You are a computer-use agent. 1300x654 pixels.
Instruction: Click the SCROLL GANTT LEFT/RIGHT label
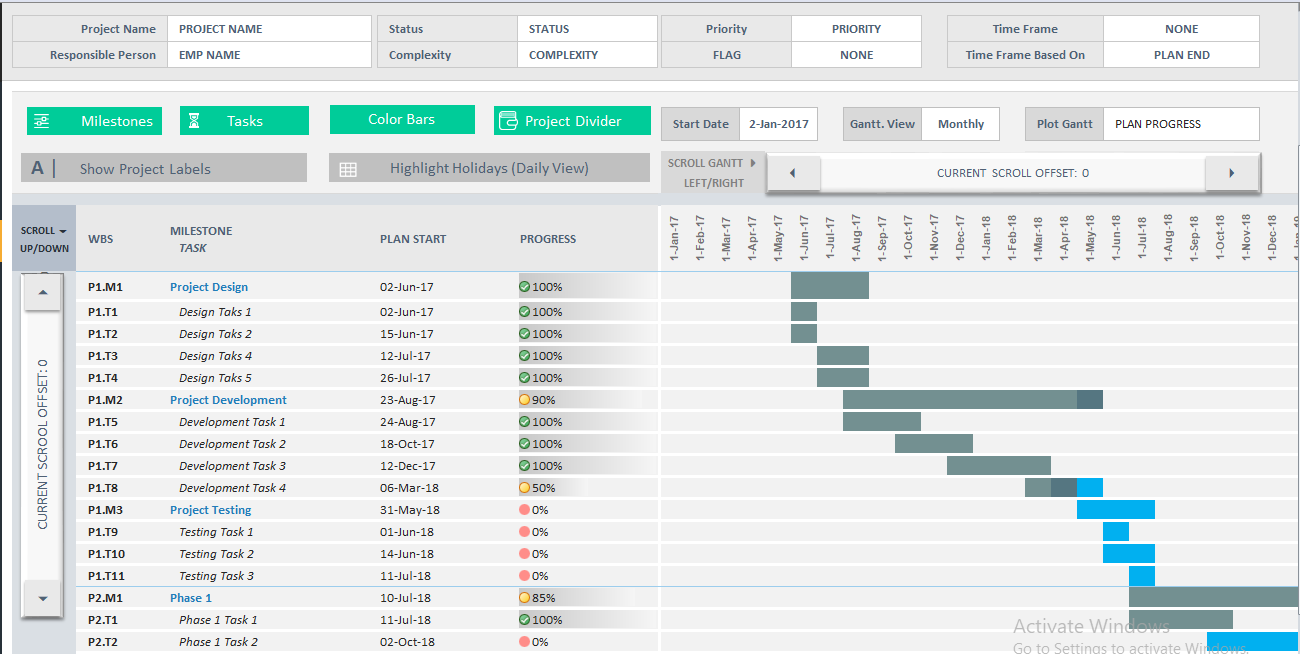[x=710, y=170]
